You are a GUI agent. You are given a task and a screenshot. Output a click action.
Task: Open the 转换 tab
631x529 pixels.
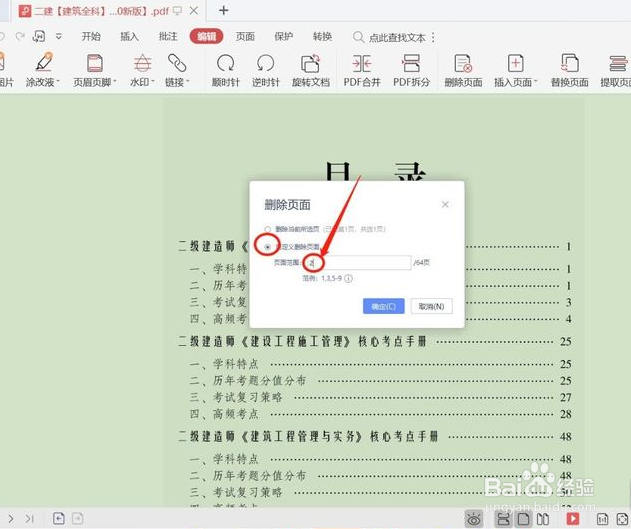(322, 37)
